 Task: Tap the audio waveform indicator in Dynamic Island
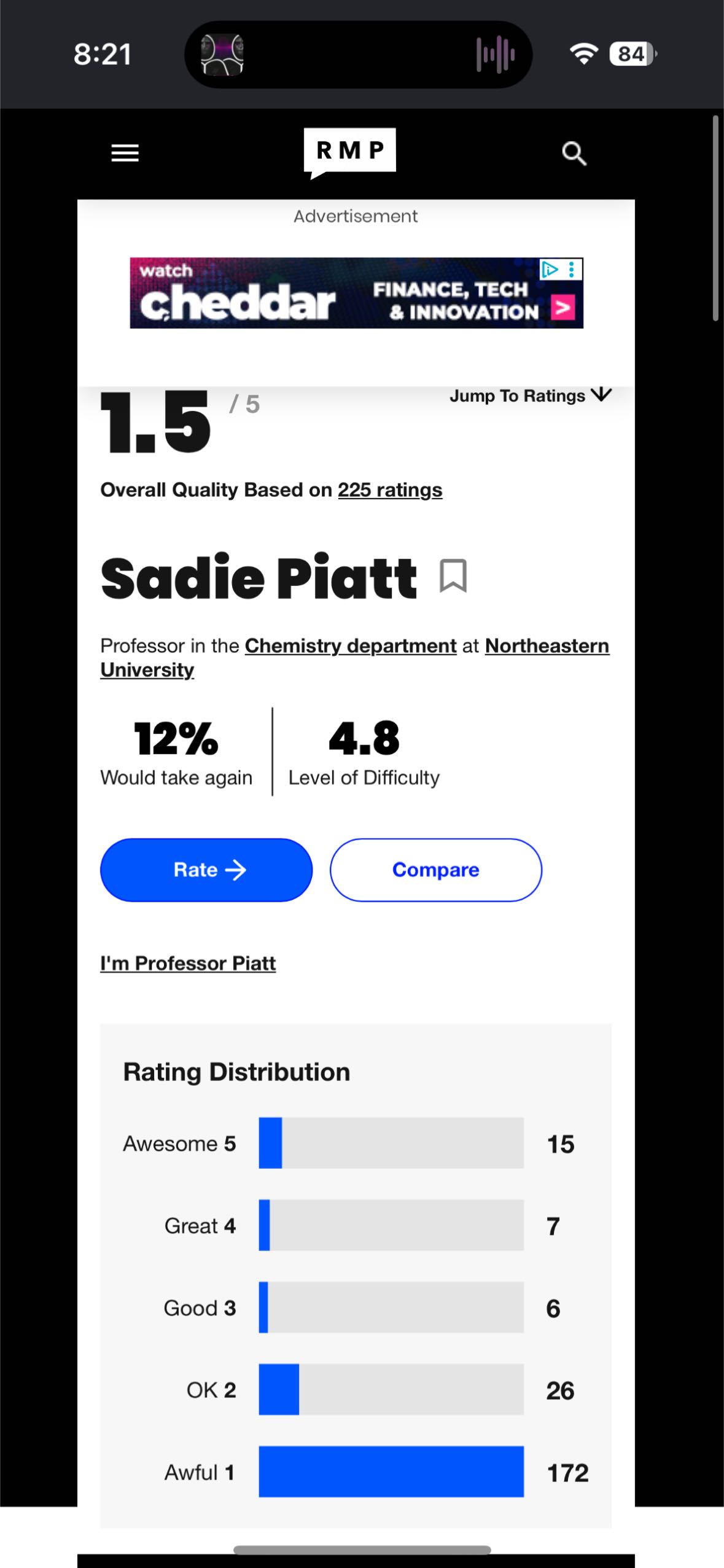[x=495, y=55]
